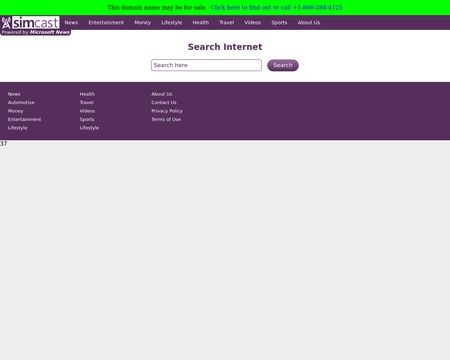450x360 pixels.
Task: Click the Powered by Microsoft News badge
Action: tap(36, 32)
